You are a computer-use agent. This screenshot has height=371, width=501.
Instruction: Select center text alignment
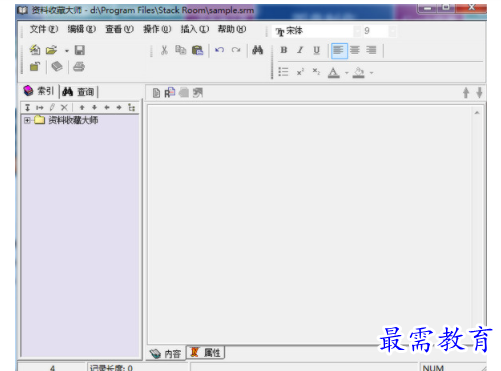(x=355, y=51)
